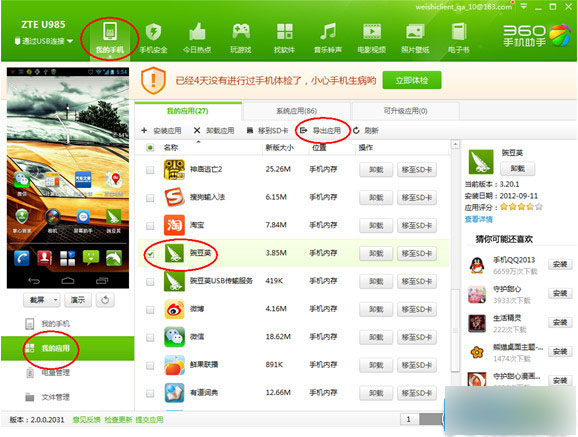Viewport: 578px width, 437px height.
Task: Click the 神庙逃亡2 app icon
Action: click(x=174, y=170)
